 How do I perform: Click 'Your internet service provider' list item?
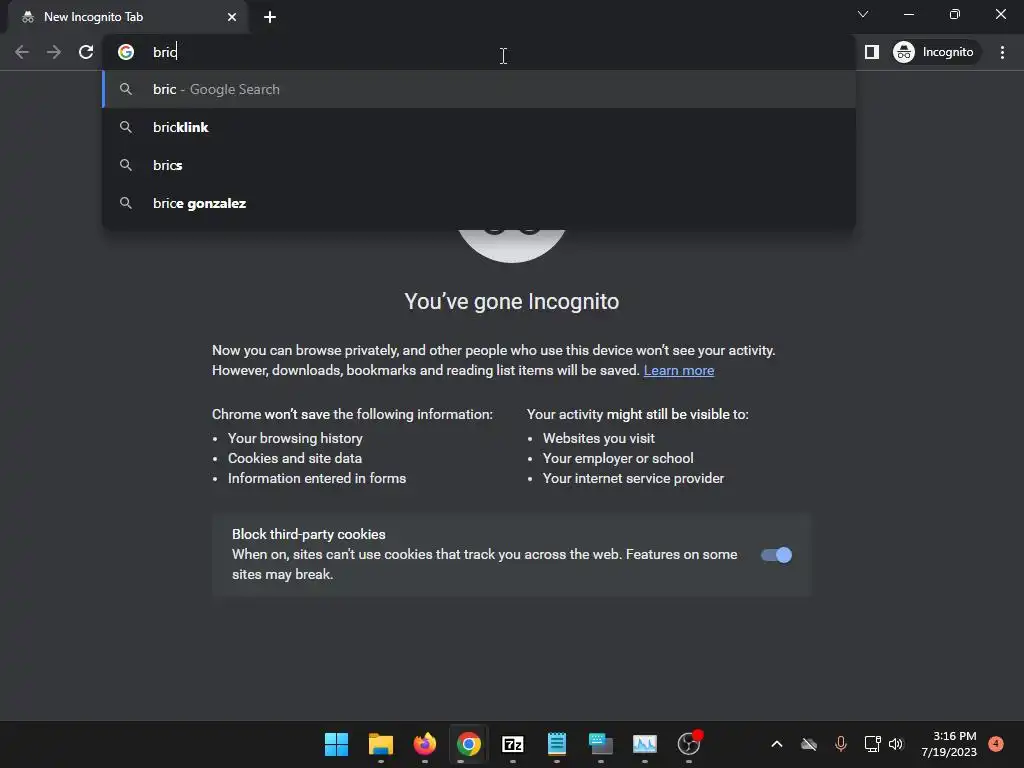coord(633,479)
